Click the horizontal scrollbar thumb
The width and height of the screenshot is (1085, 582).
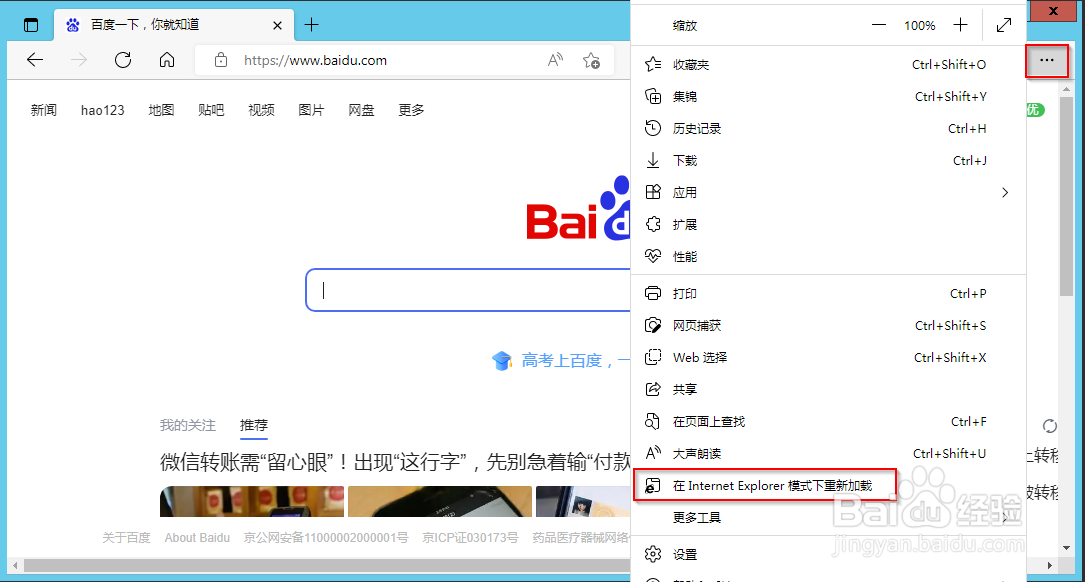tap(327, 565)
